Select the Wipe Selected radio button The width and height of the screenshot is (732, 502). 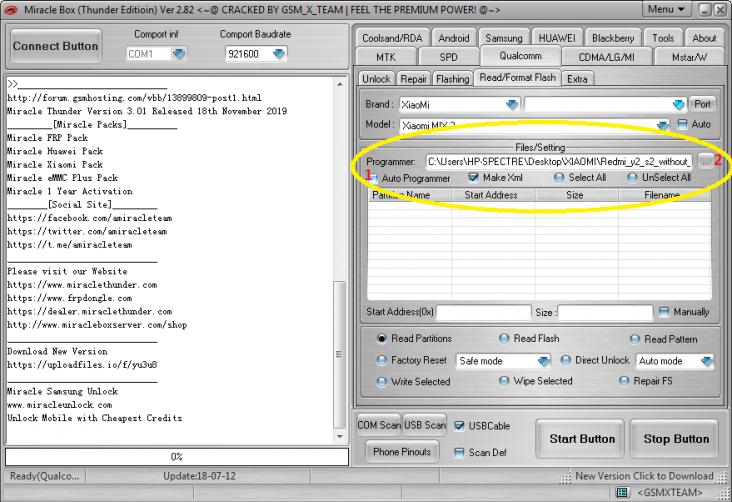click(504, 382)
